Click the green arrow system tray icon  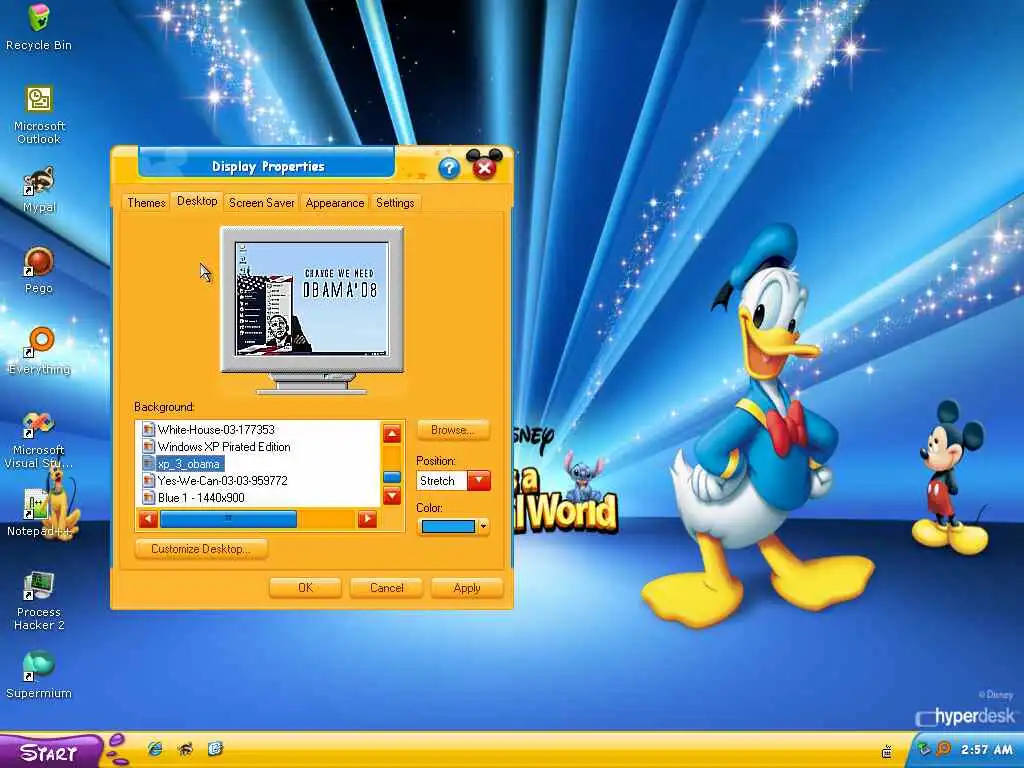tap(924, 749)
